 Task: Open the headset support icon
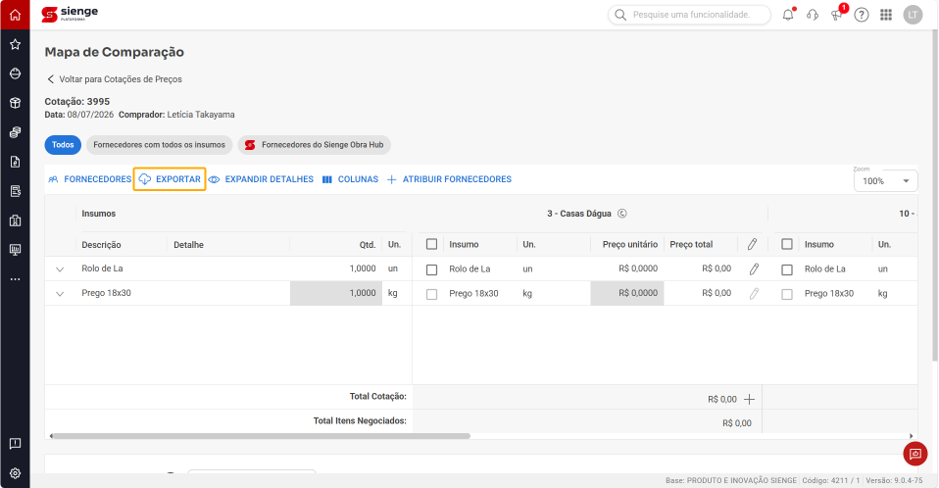coord(813,15)
